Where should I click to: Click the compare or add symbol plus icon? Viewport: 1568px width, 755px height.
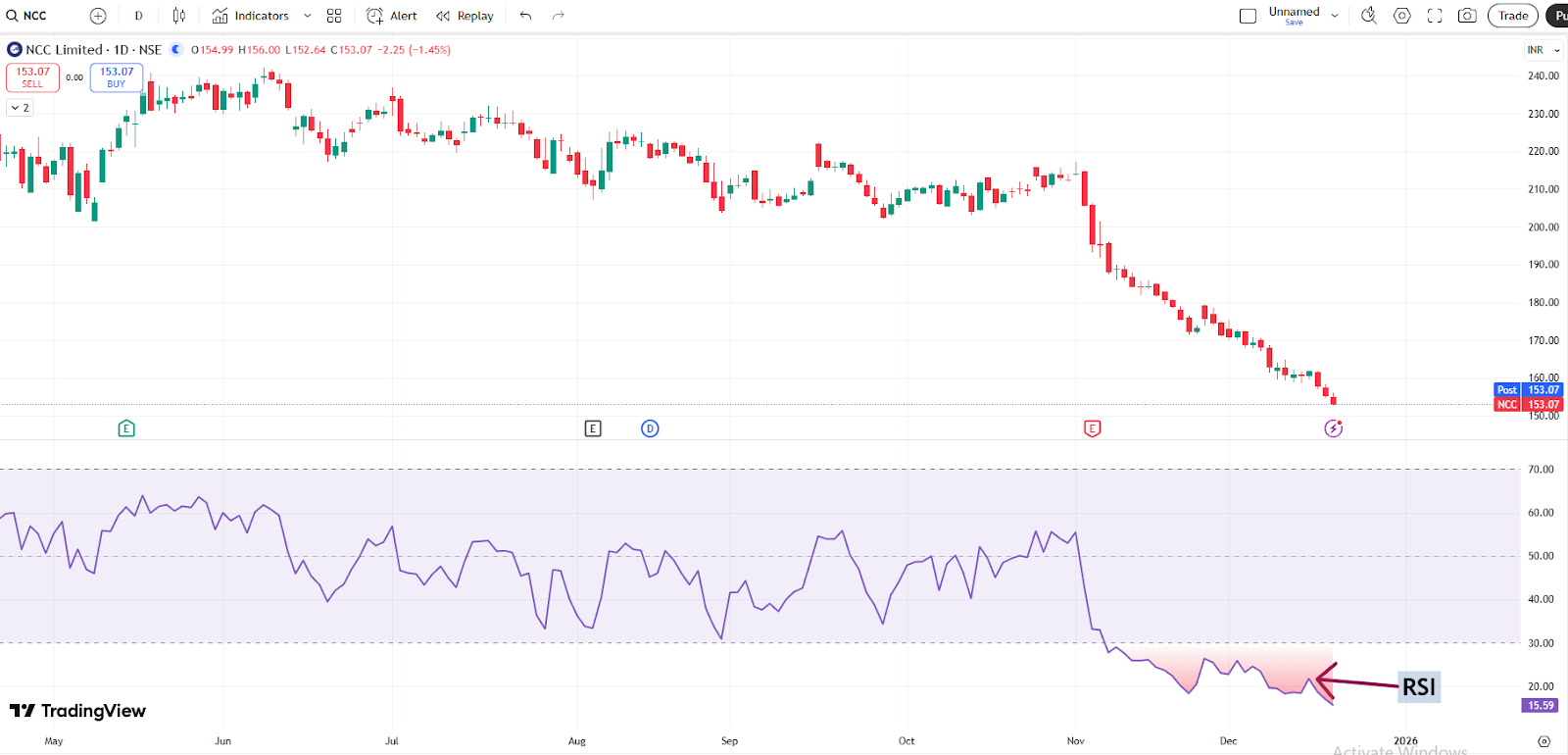pyautogui.click(x=98, y=16)
